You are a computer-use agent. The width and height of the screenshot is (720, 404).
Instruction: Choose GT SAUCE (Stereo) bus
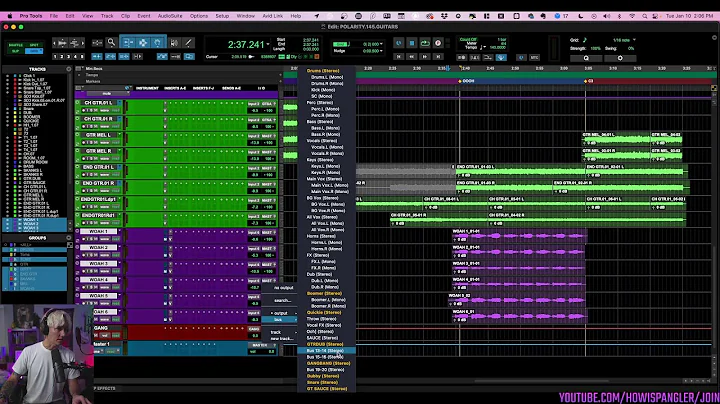[x=326, y=389]
